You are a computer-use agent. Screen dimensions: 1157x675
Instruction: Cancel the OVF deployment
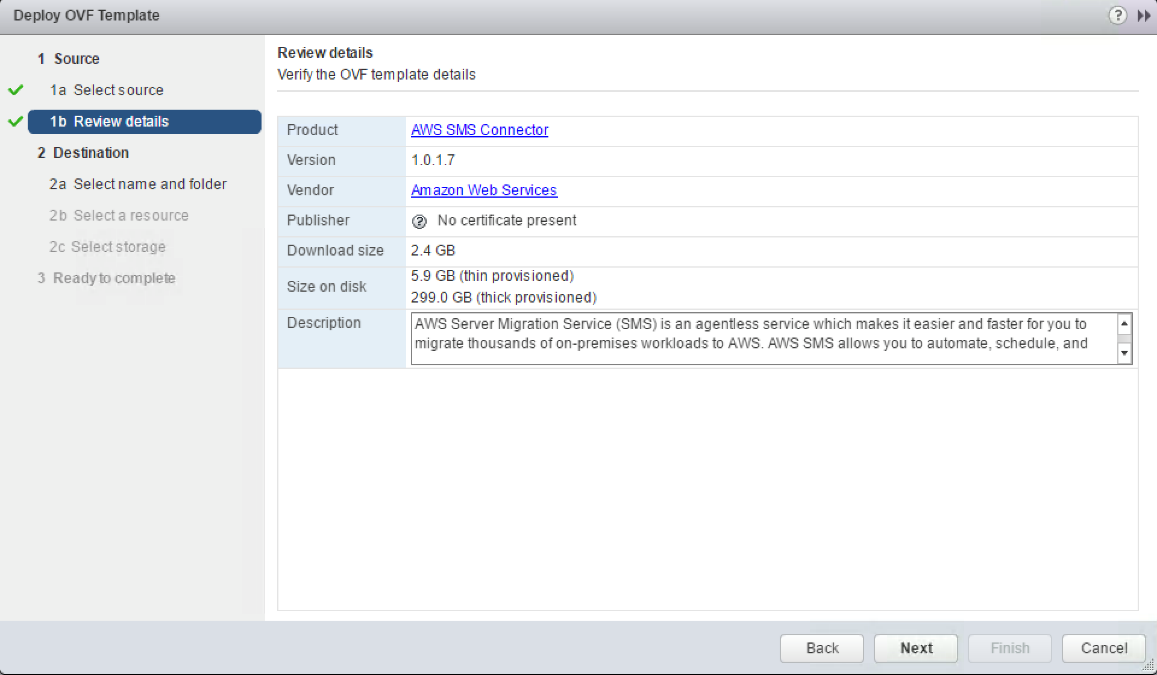coord(1103,648)
